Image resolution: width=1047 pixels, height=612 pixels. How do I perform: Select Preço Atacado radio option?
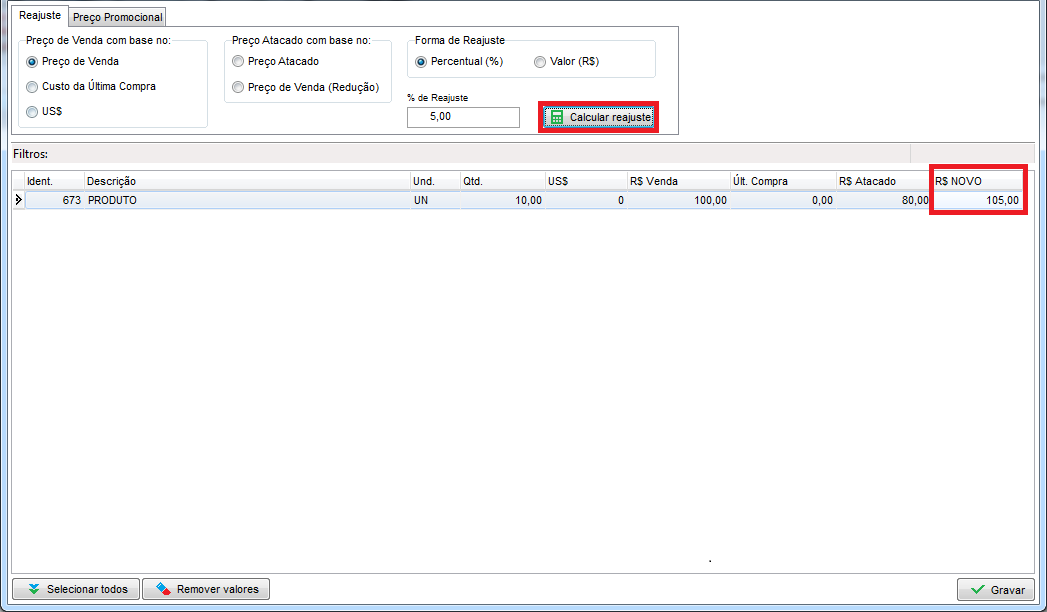pyautogui.click(x=238, y=61)
